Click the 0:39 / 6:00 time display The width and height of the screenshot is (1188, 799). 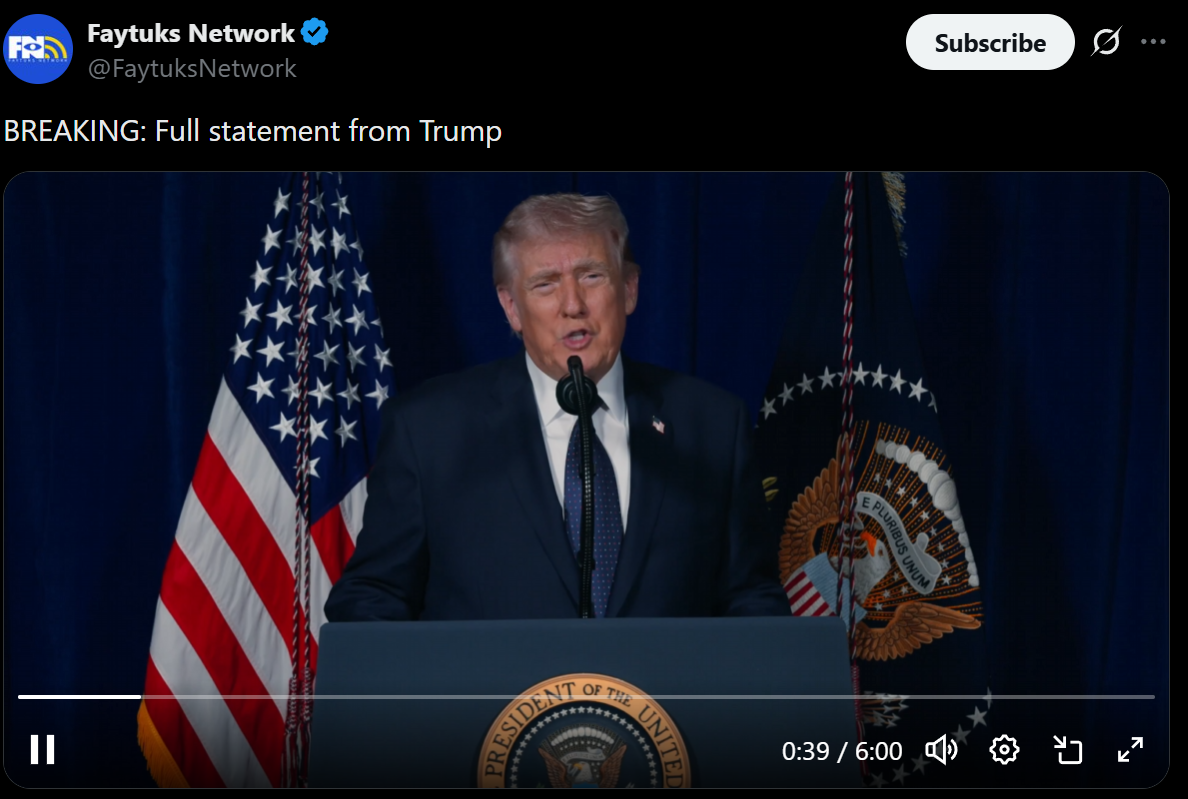842,751
